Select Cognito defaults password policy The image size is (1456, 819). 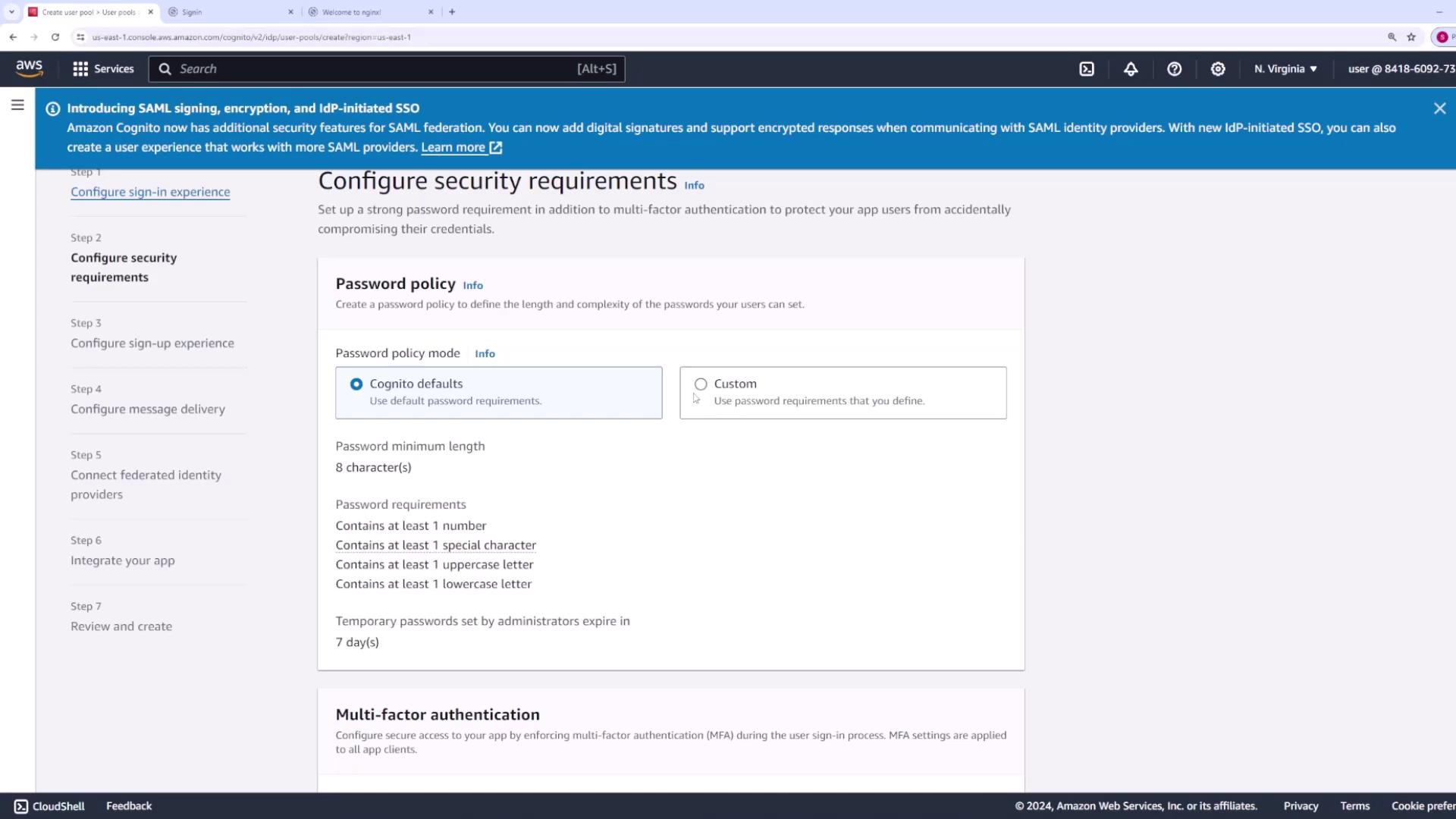356,384
